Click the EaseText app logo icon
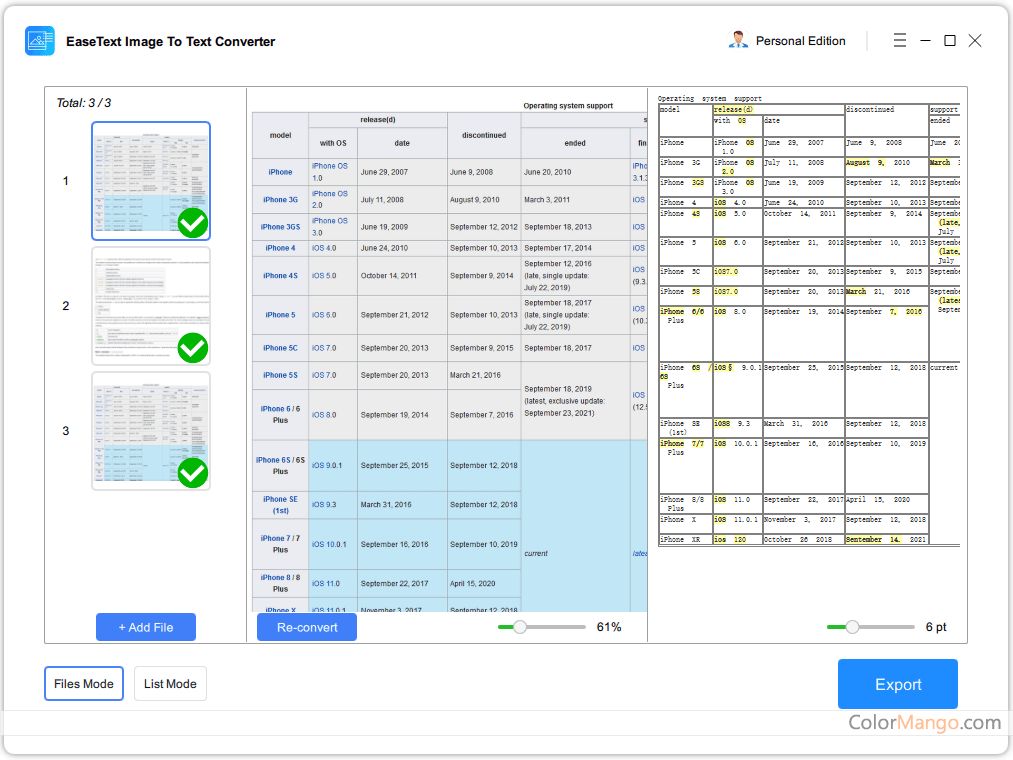This screenshot has height=760, width=1013. coord(40,41)
